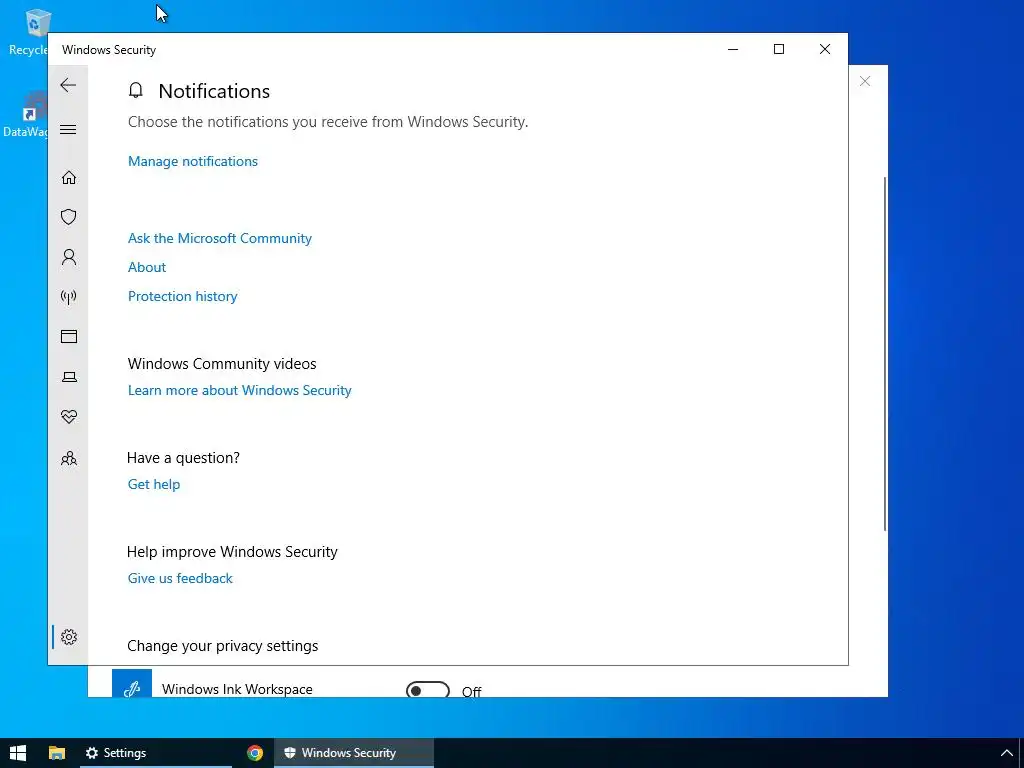
Task: Click 'Windows Community videos' heading
Action: tap(222, 364)
